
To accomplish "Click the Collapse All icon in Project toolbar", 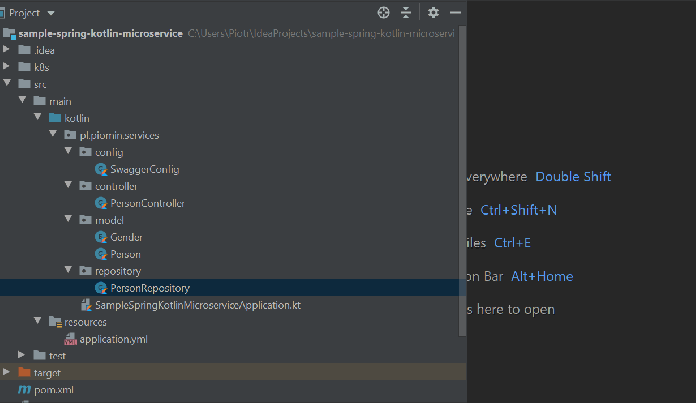I will pos(406,13).
